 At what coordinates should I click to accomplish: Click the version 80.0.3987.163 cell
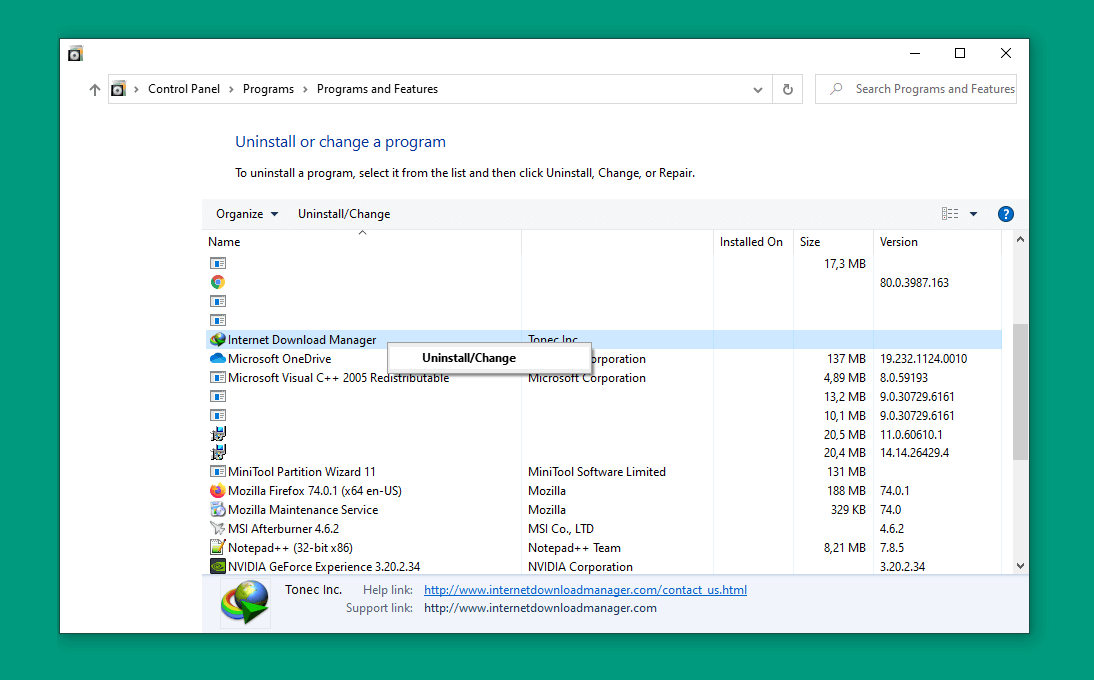(914, 282)
